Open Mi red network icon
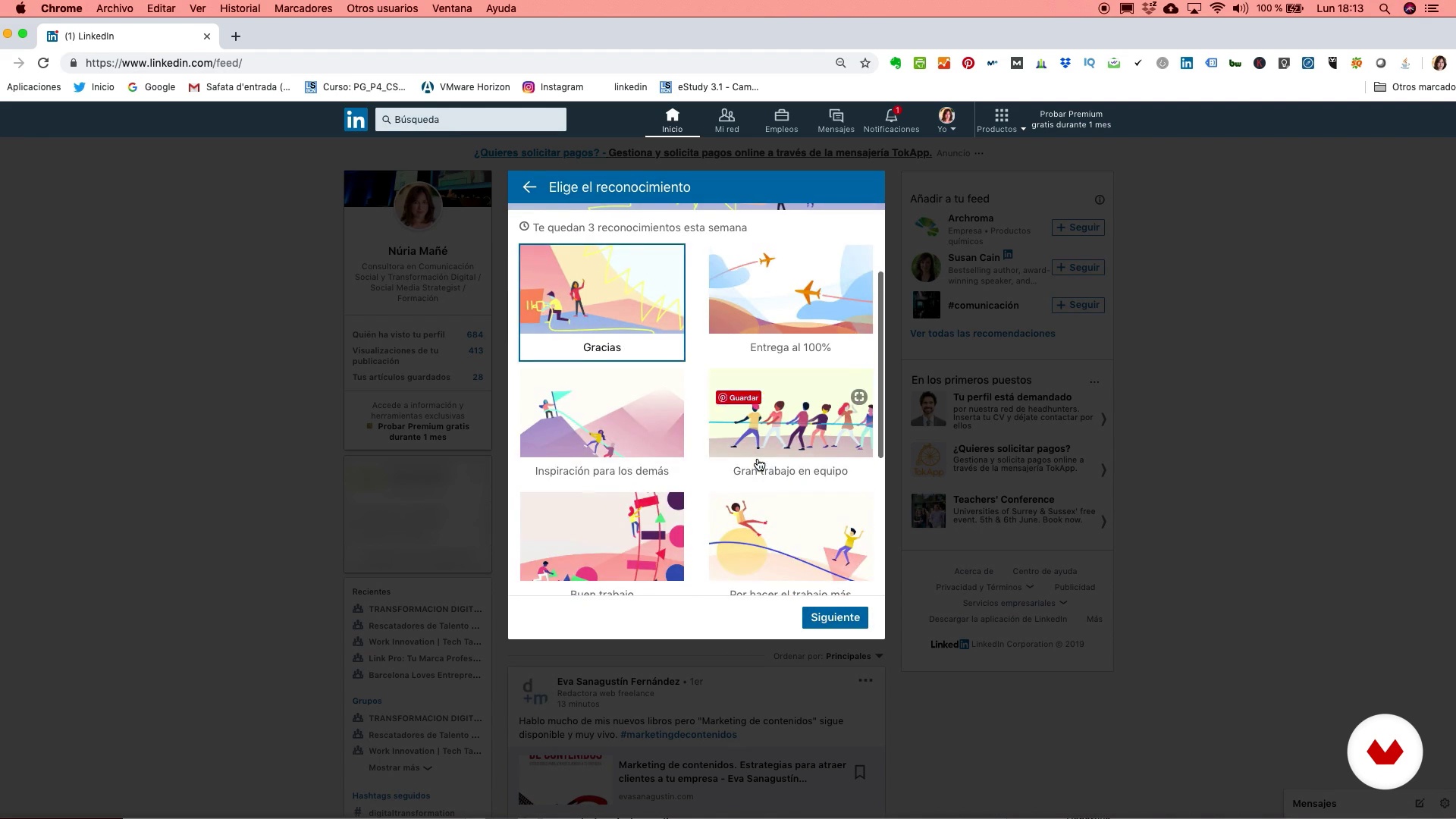The height and width of the screenshot is (819, 1456). [x=726, y=120]
